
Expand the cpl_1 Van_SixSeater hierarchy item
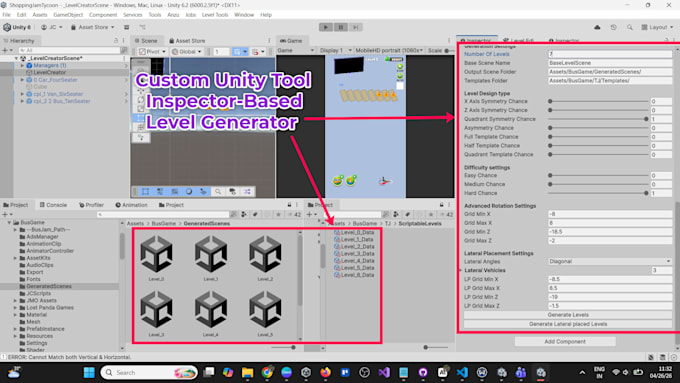coord(23,94)
